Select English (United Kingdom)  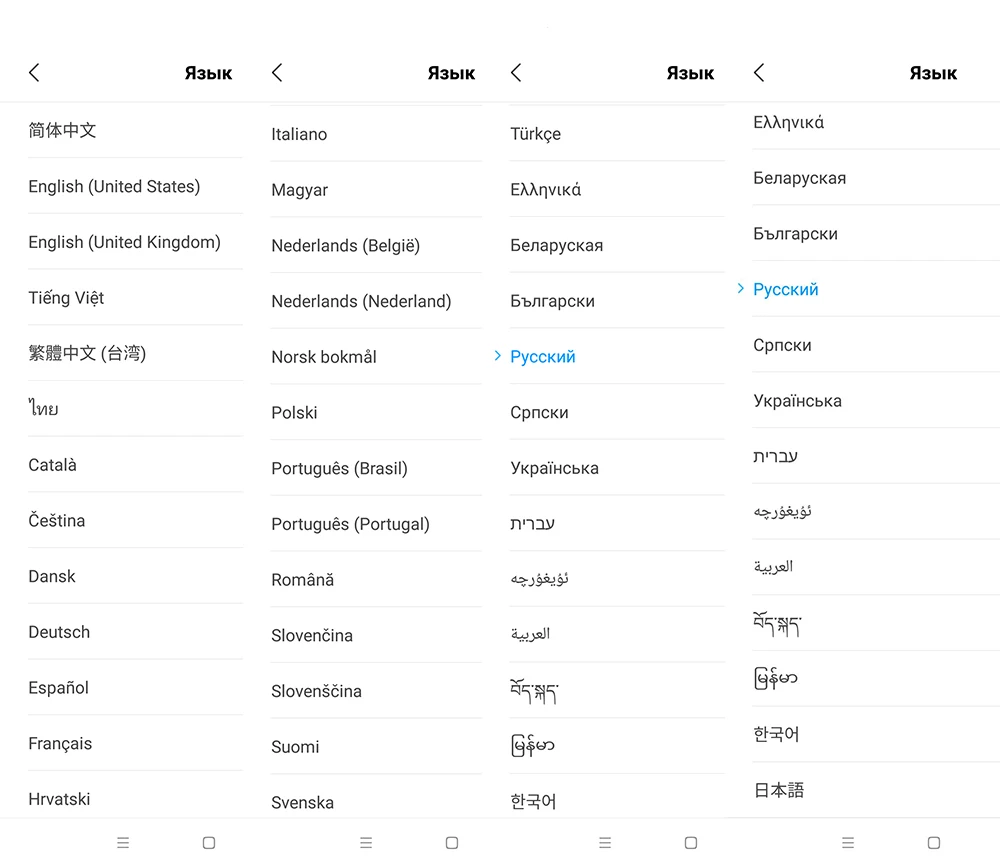(124, 242)
